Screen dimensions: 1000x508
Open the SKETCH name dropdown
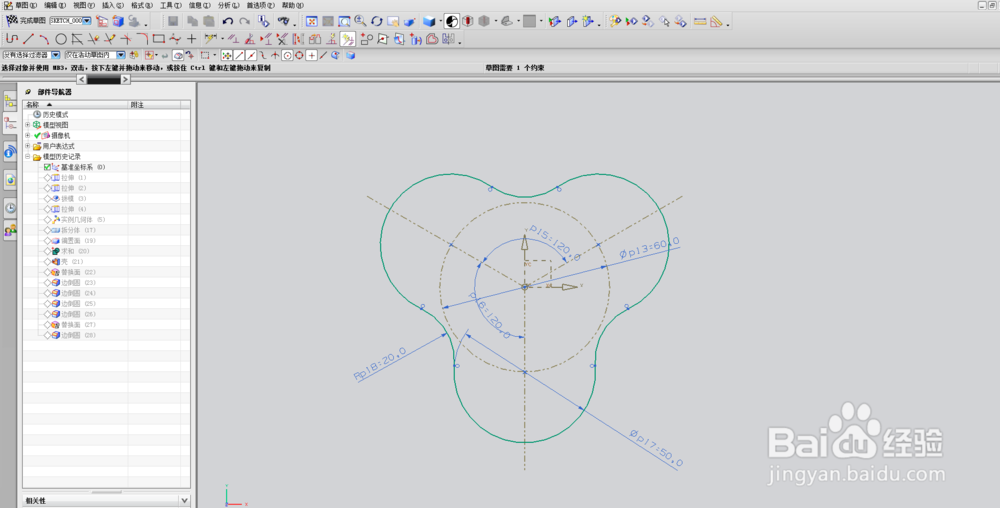tap(87, 21)
